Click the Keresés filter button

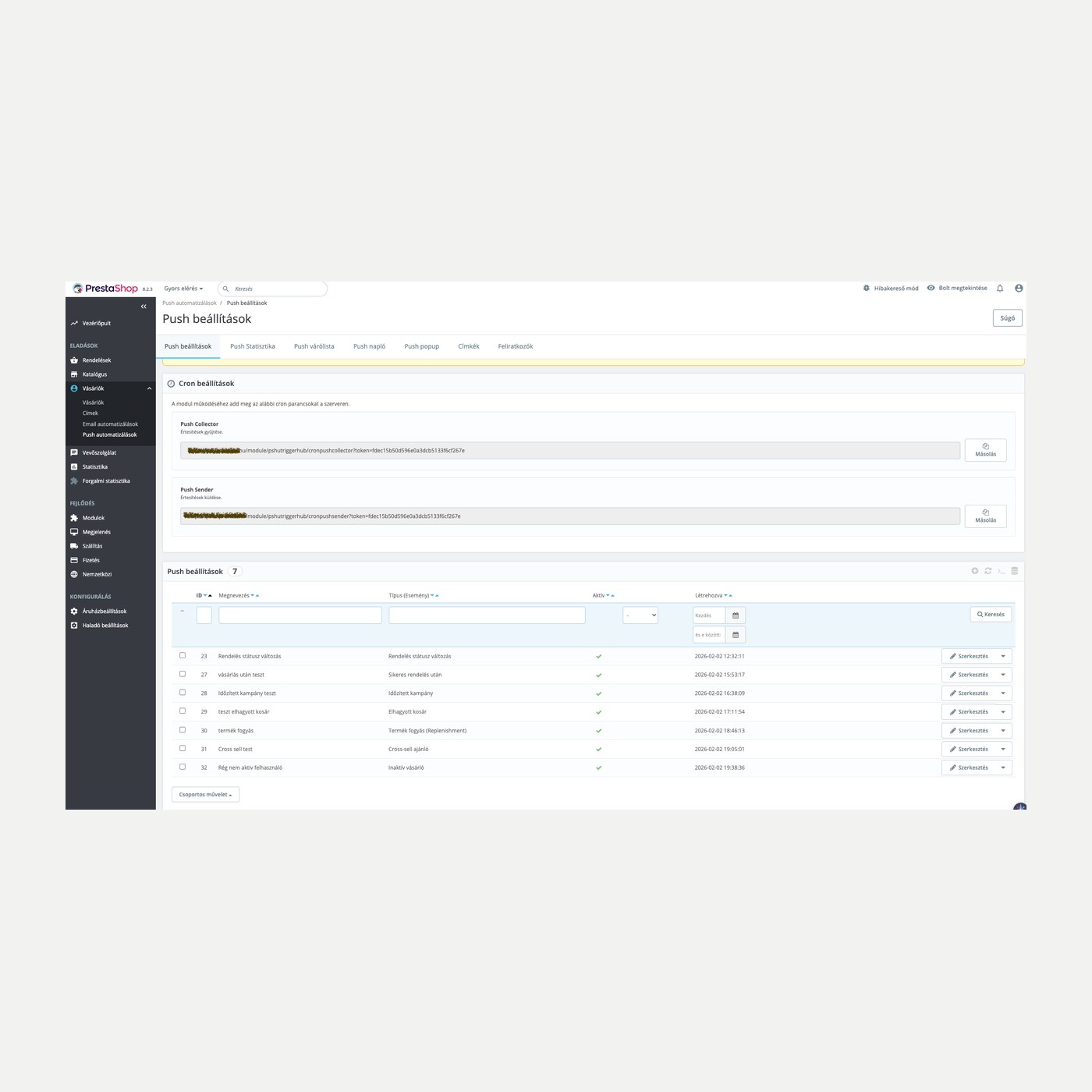(x=991, y=615)
